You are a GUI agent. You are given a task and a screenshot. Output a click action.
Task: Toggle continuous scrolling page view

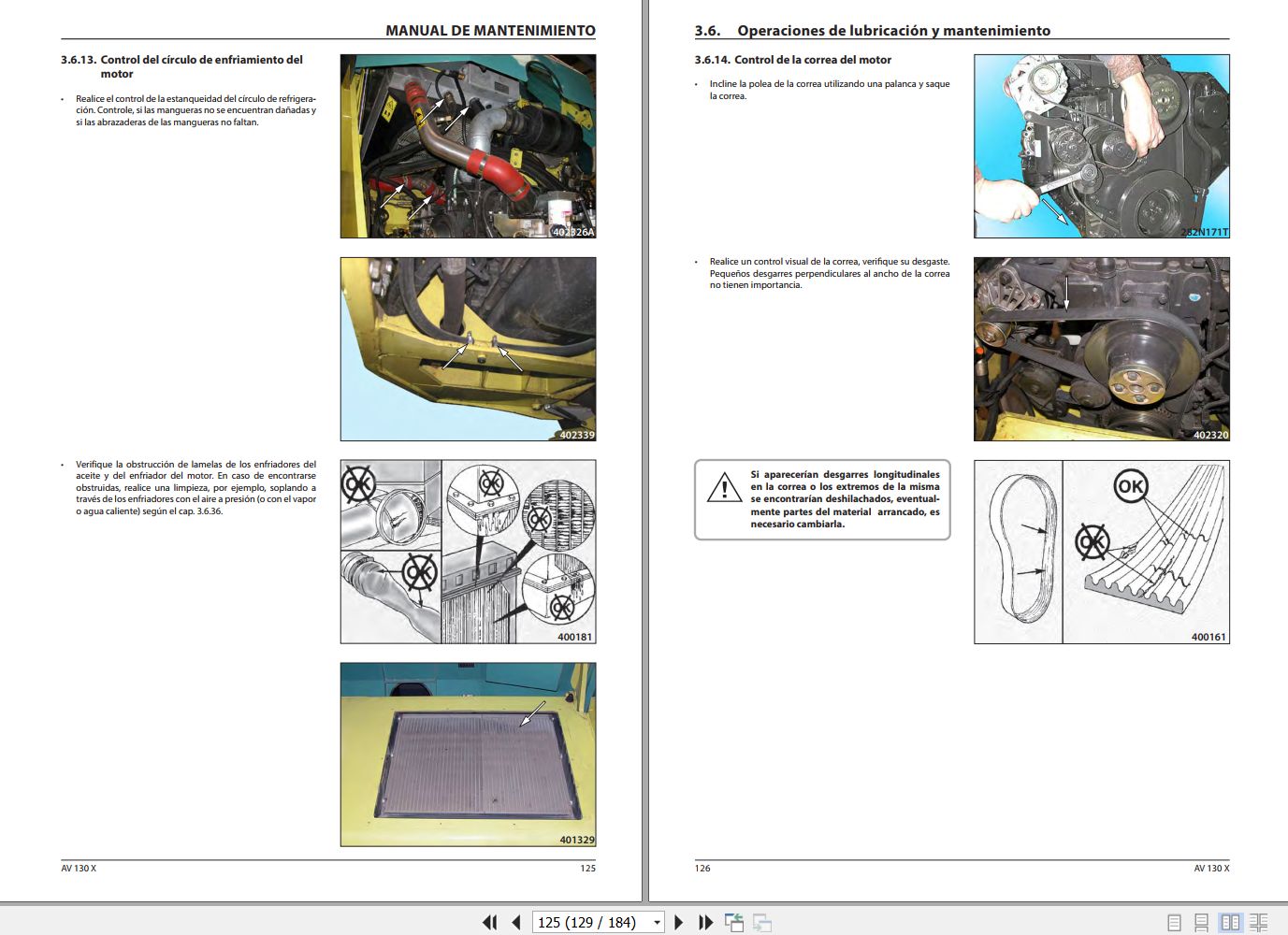click(x=1201, y=922)
